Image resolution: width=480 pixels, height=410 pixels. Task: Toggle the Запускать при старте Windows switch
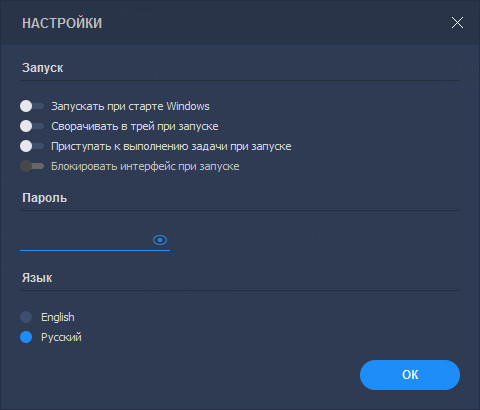click(32, 106)
